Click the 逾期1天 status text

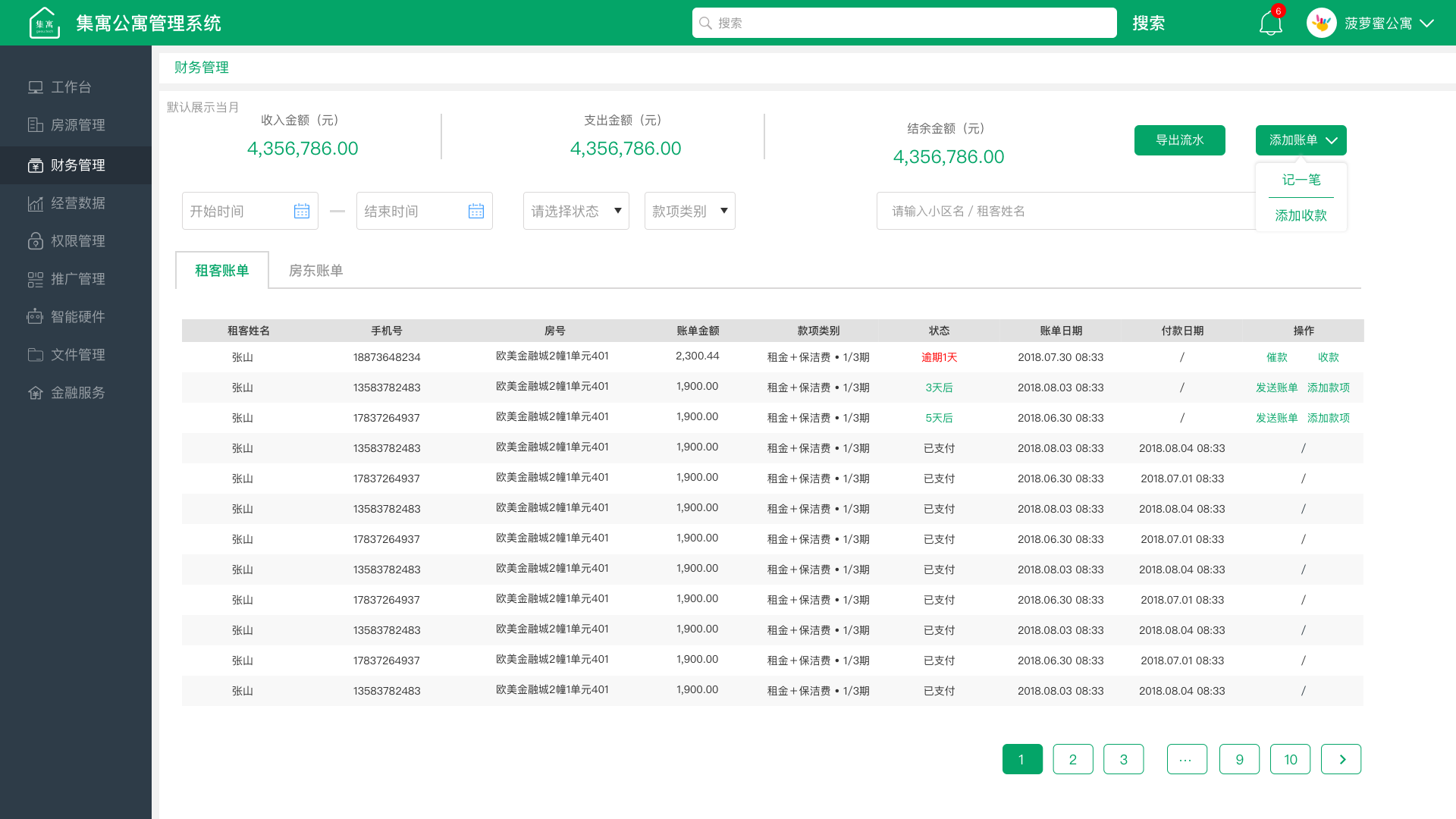tap(940, 357)
